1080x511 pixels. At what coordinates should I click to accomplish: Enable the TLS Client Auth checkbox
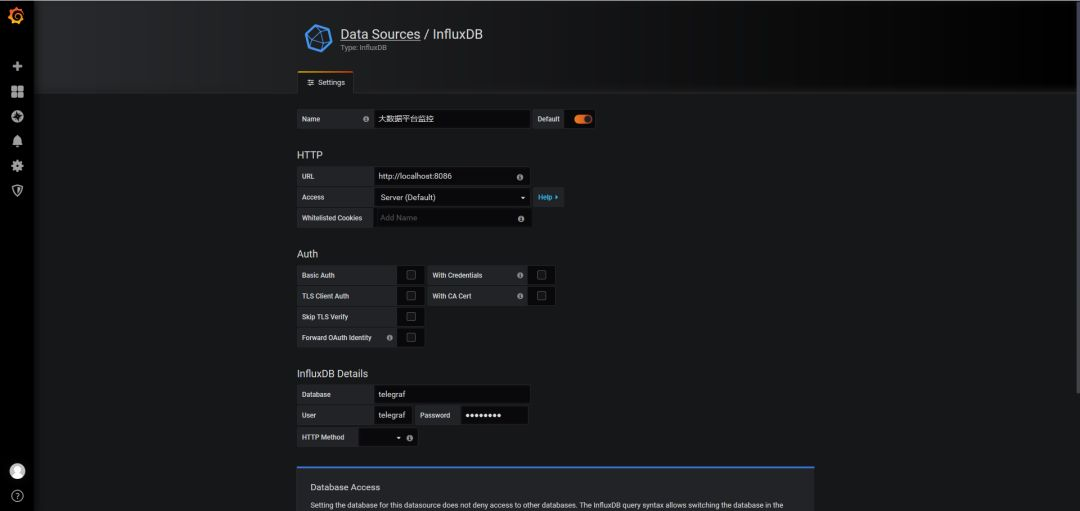[x=411, y=295]
